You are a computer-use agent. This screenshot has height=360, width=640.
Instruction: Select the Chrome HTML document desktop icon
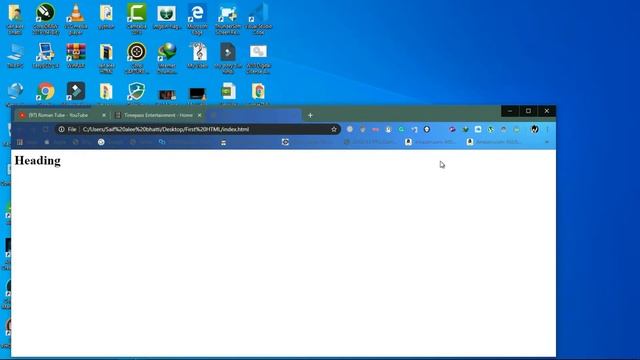[258, 92]
